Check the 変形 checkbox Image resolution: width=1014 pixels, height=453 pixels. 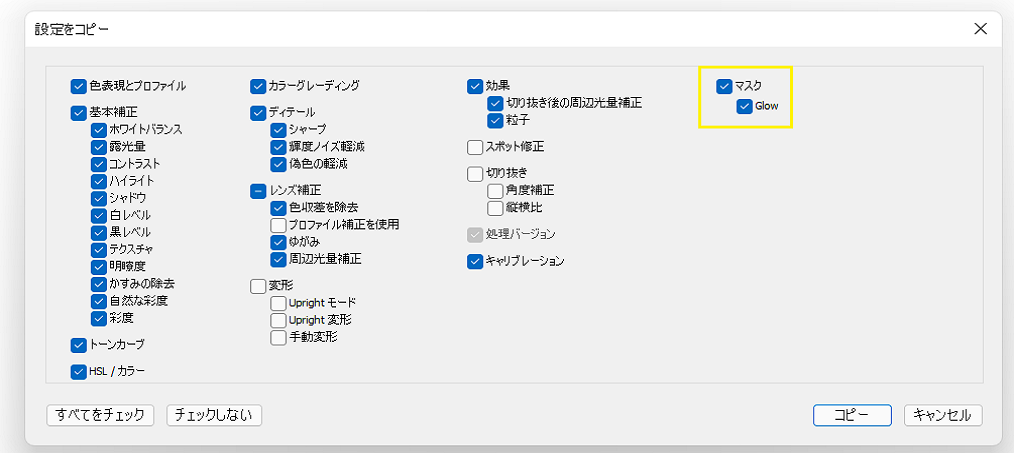pos(257,285)
